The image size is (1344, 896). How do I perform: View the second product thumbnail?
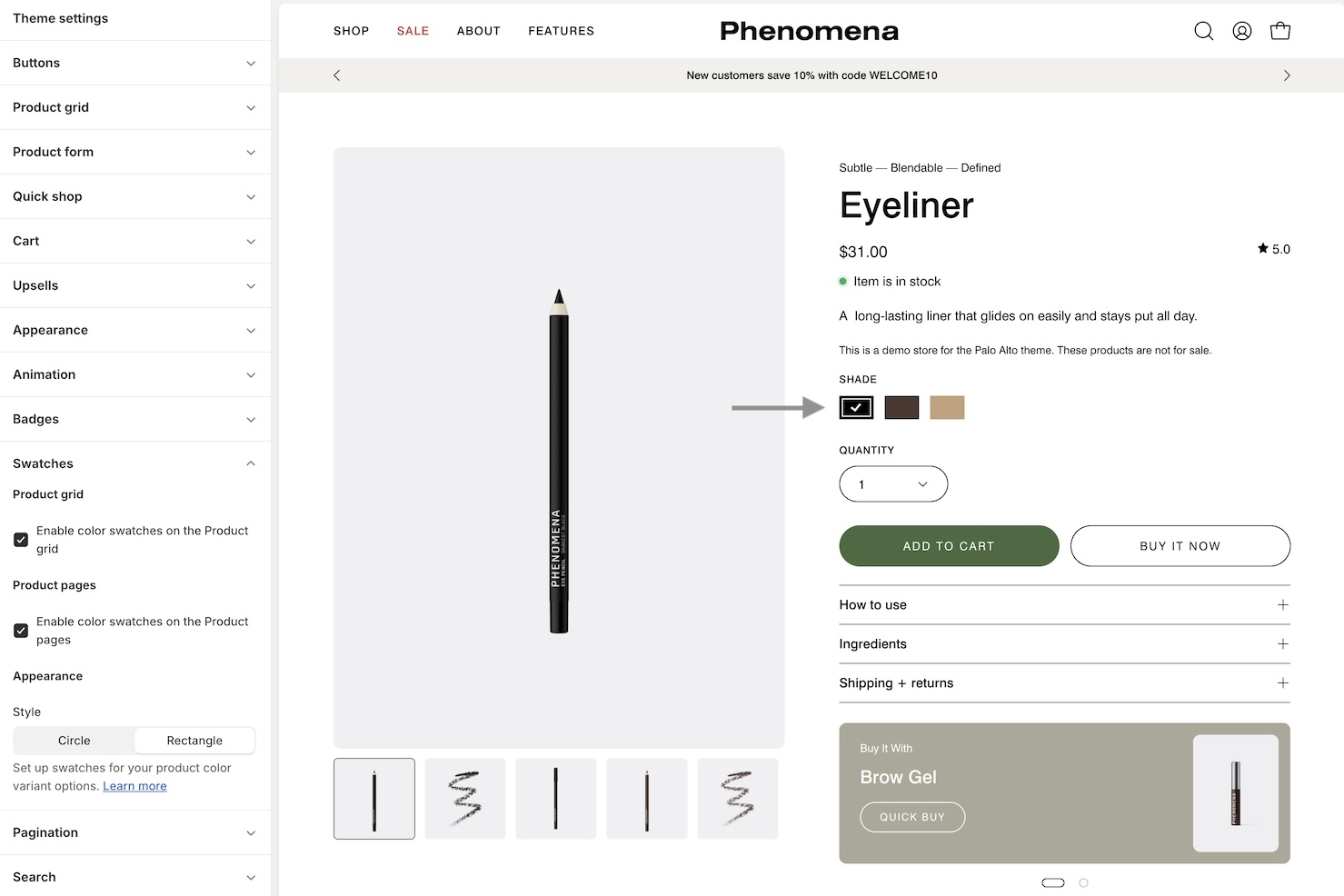coord(464,799)
